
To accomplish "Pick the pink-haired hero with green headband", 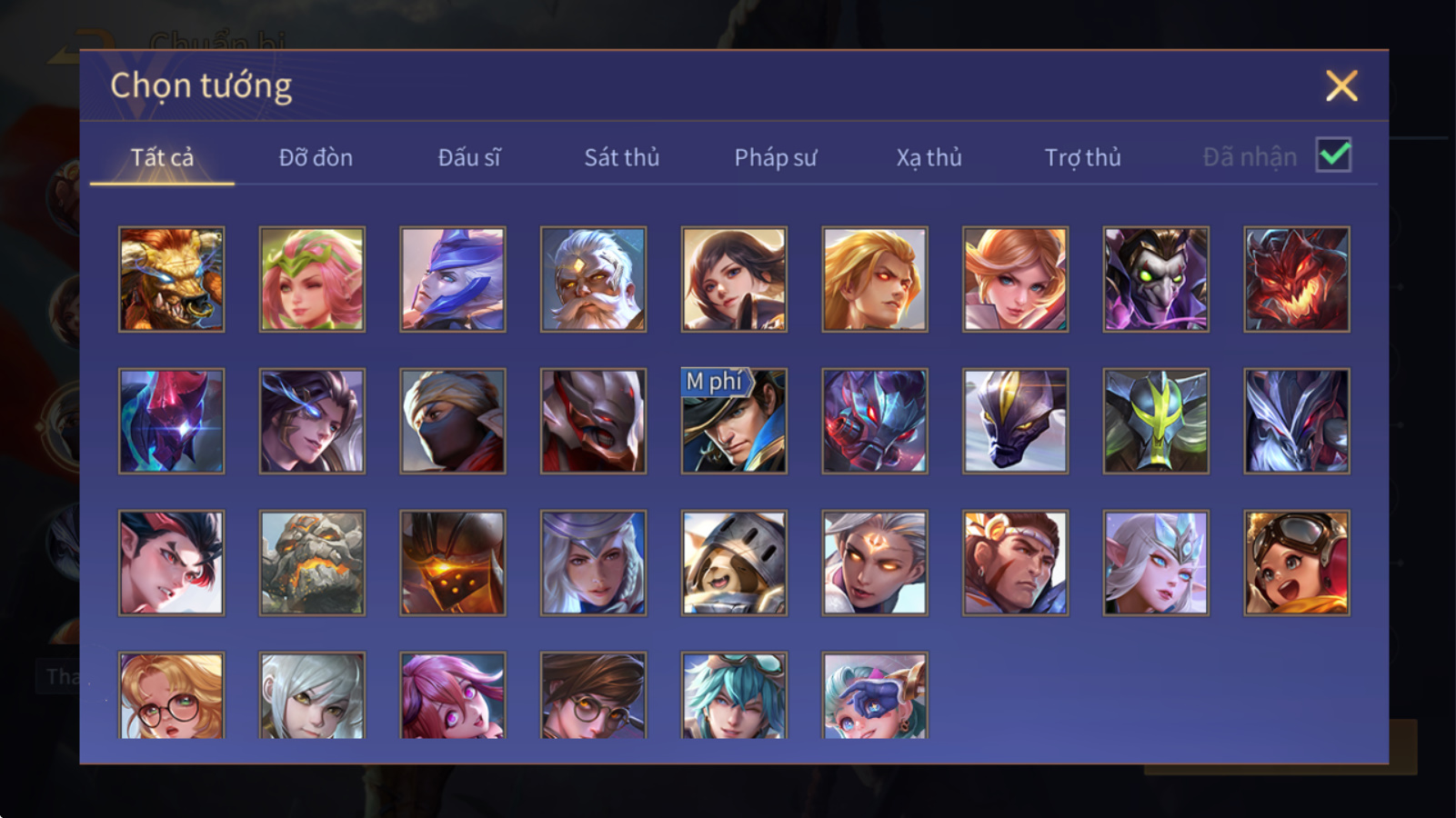I will click(x=312, y=279).
